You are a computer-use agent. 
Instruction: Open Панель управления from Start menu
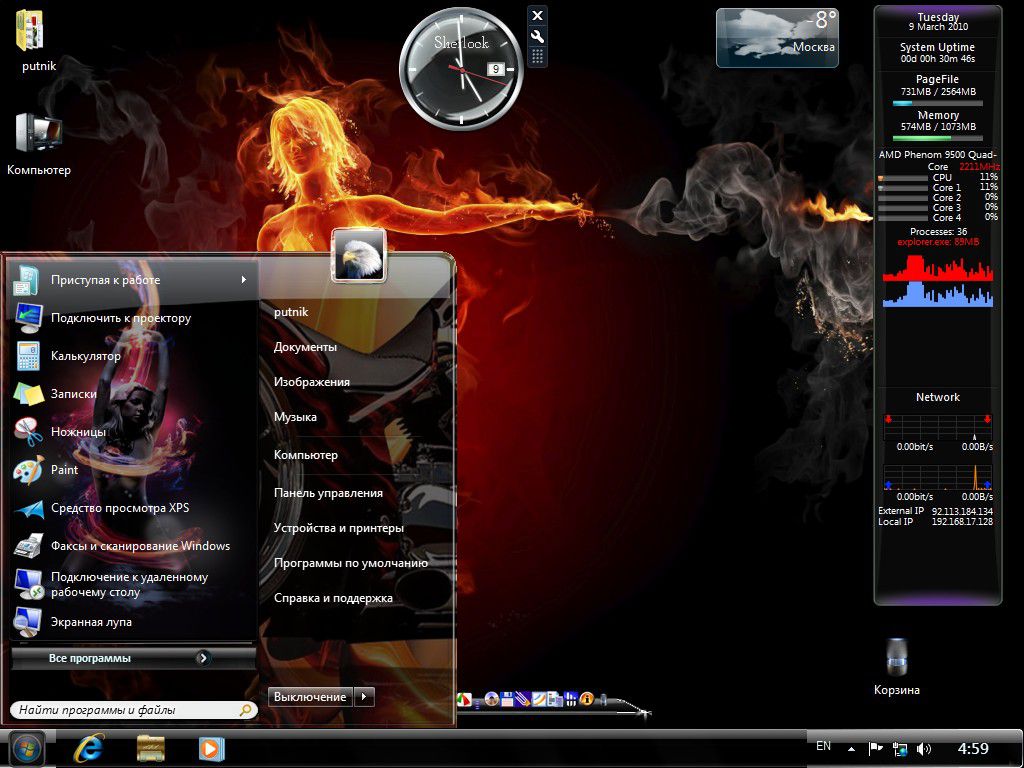click(x=328, y=493)
